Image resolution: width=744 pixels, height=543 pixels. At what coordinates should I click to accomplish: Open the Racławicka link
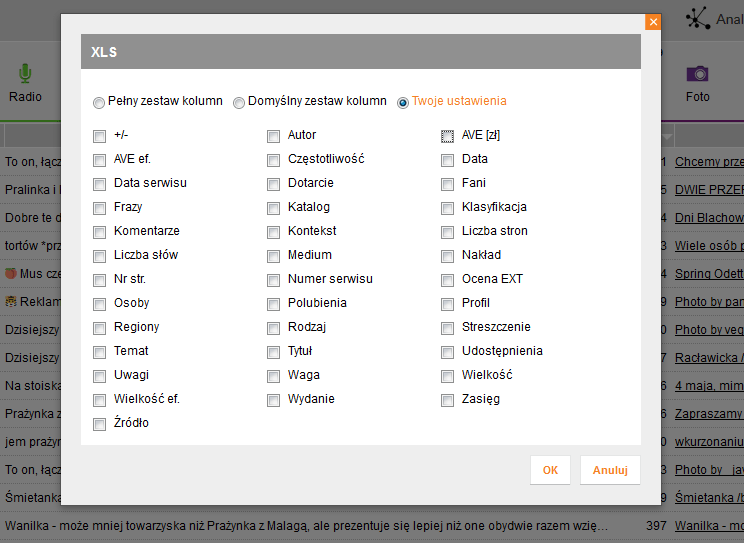tap(709, 358)
